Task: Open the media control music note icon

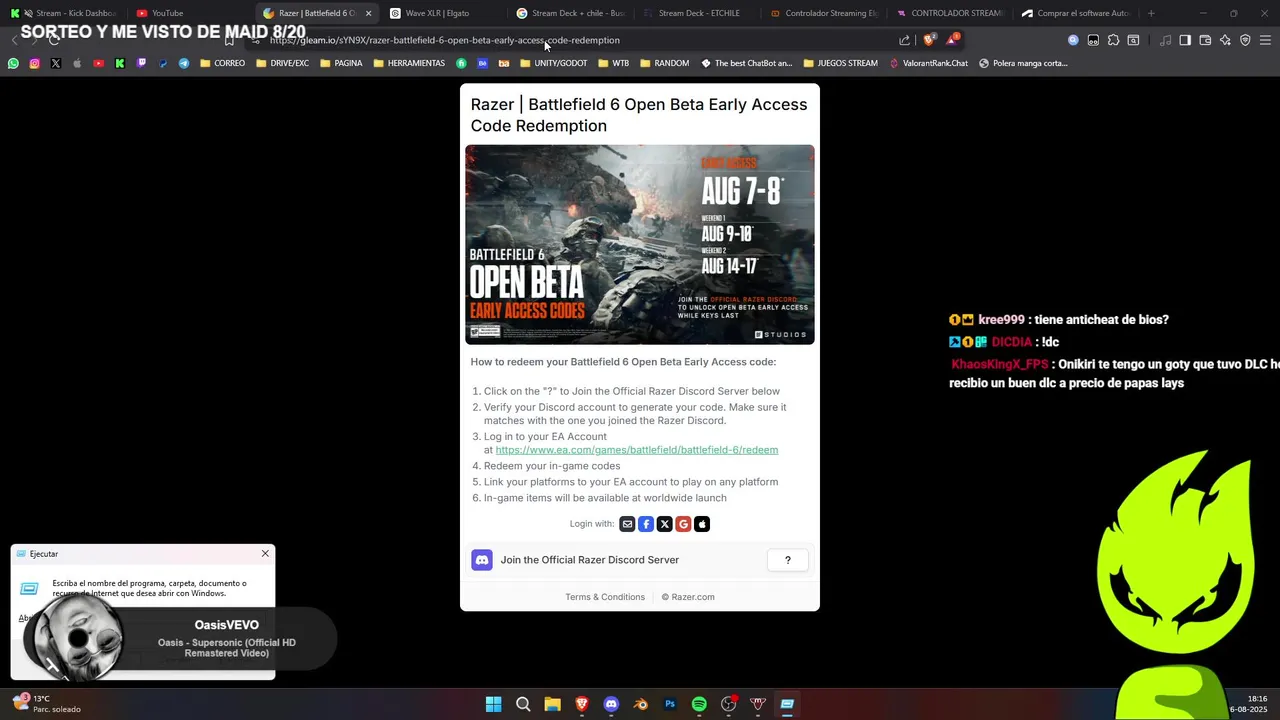Action: click(x=1165, y=40)
